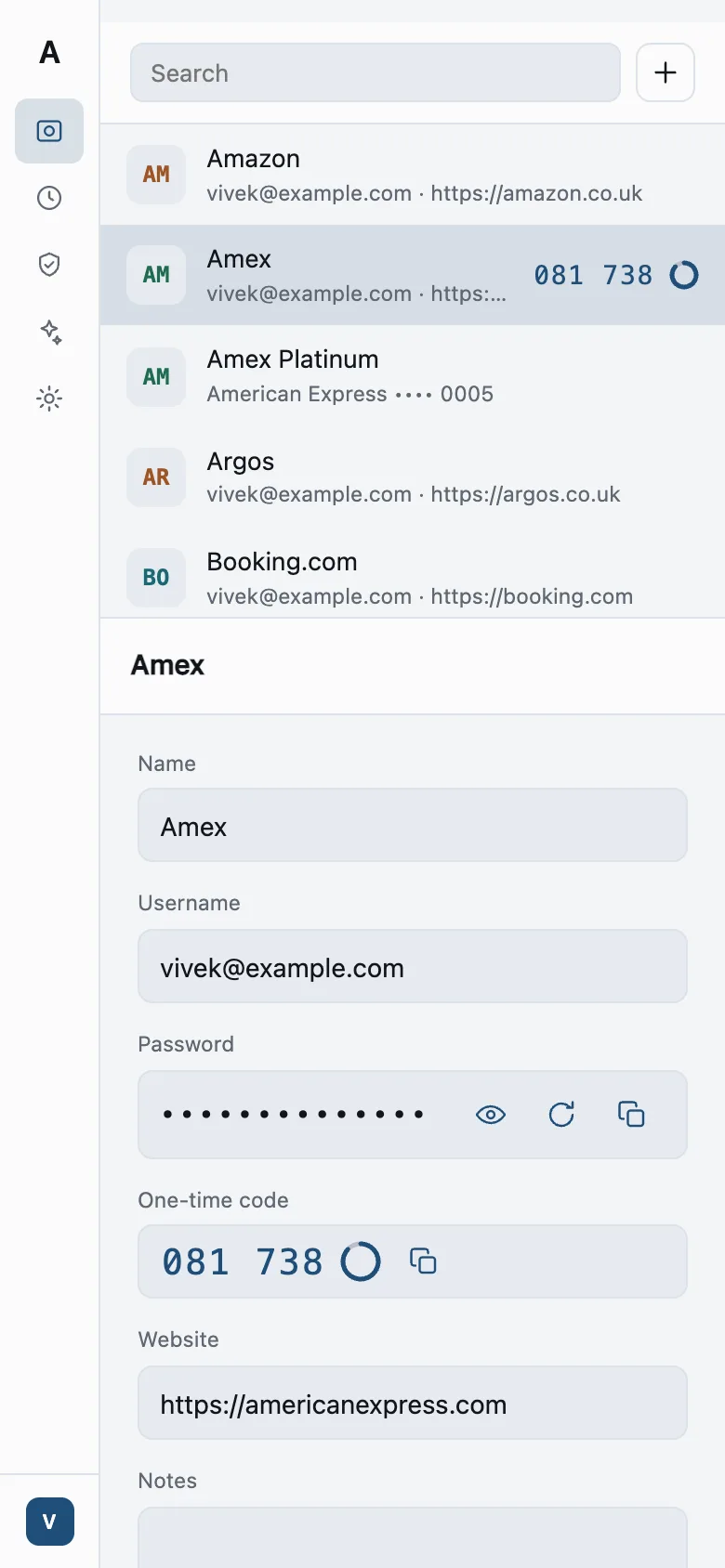Click the countdown ring beside one-time code
The width and height of the screenshot is (725, 1568).
(x=361, y=1261)
